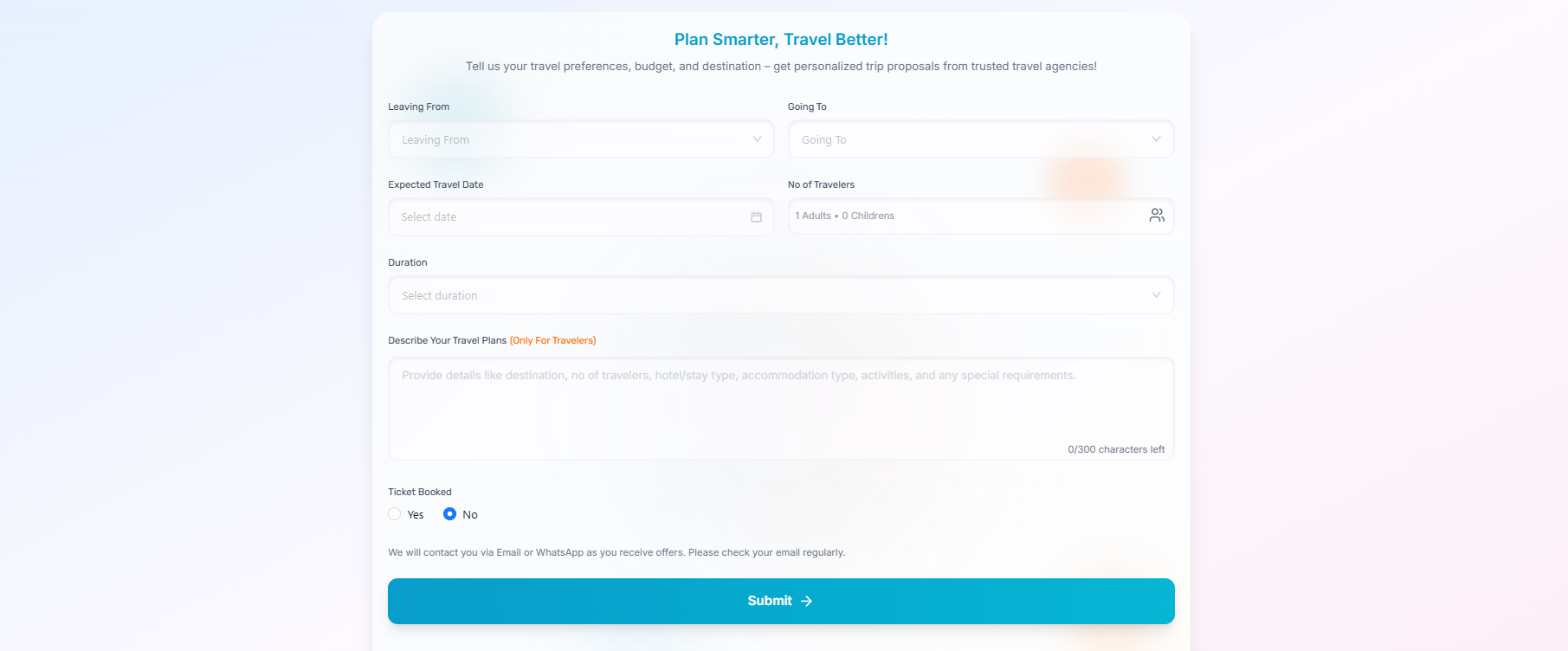
Task: Click the travelers people icon
Action: pyautogui.click(x=1157, y=216)
